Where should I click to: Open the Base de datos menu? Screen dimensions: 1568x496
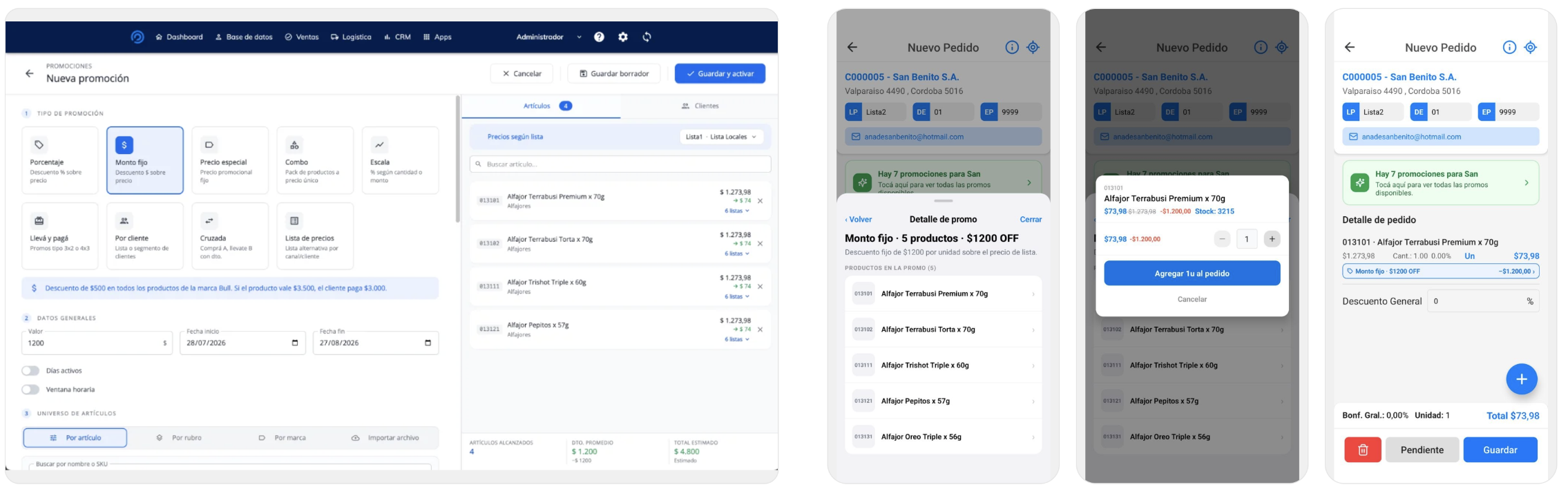tap(244, 37)
